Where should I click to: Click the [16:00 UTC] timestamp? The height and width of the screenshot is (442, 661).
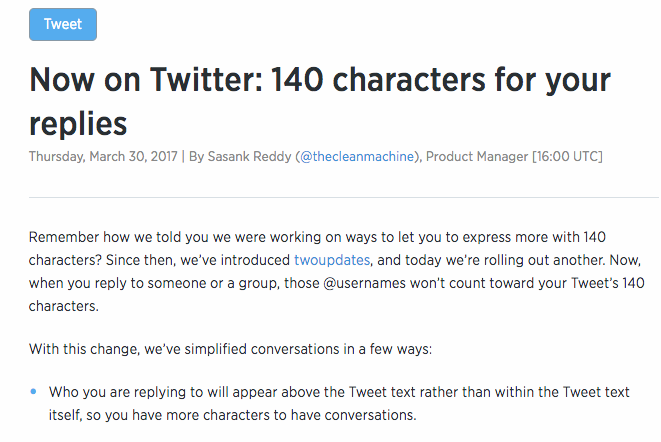(567, 157)
